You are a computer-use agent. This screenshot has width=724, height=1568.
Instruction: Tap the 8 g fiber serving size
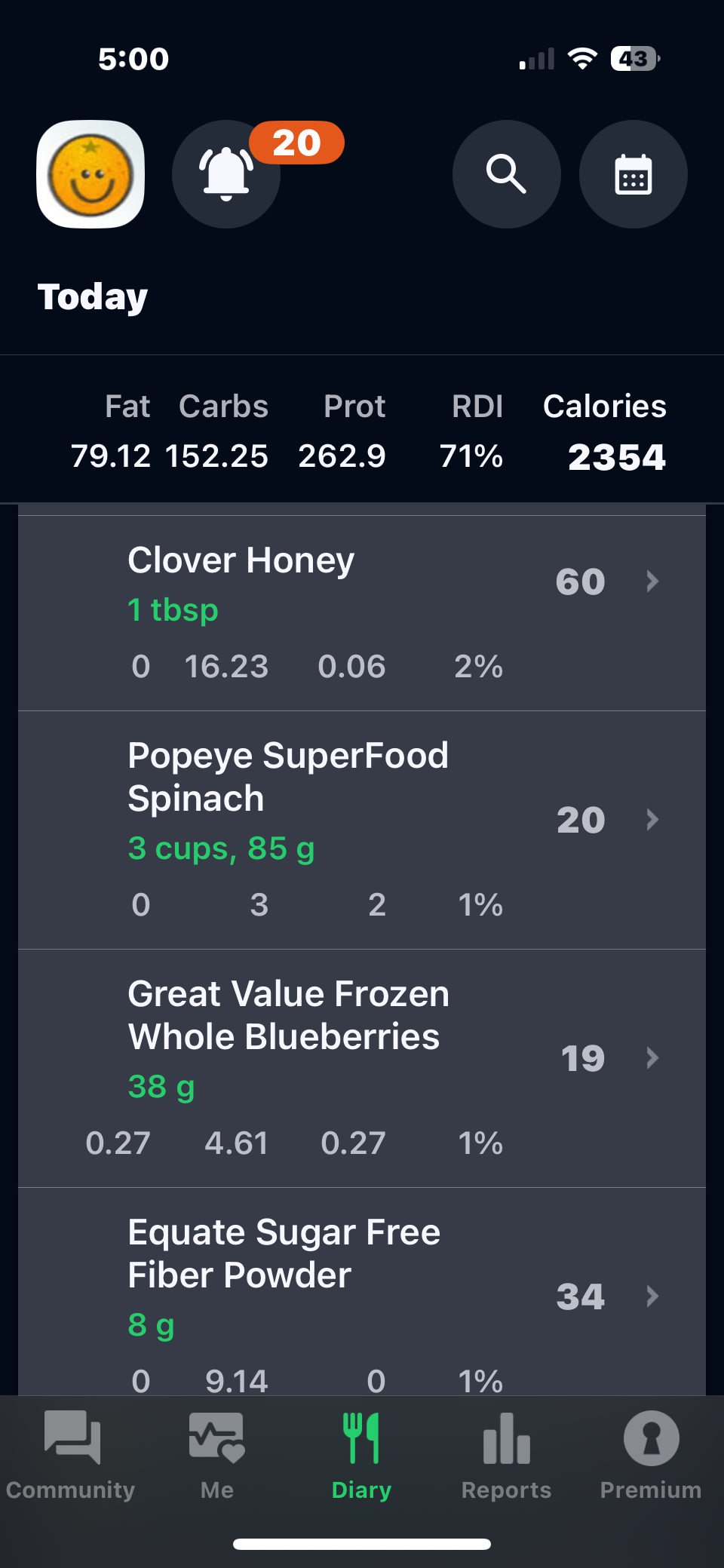coord(151,1325)
